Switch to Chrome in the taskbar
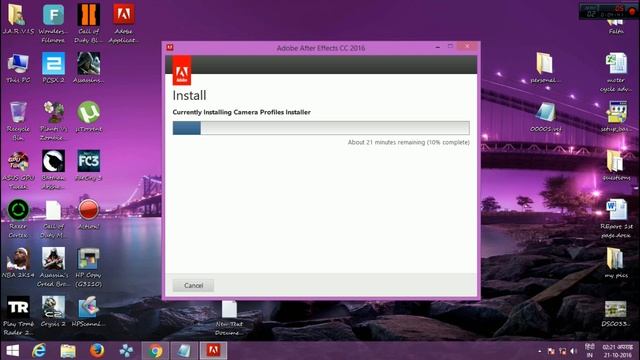The width and height of the screenshot is (640, 360). [x=155, y=351]
